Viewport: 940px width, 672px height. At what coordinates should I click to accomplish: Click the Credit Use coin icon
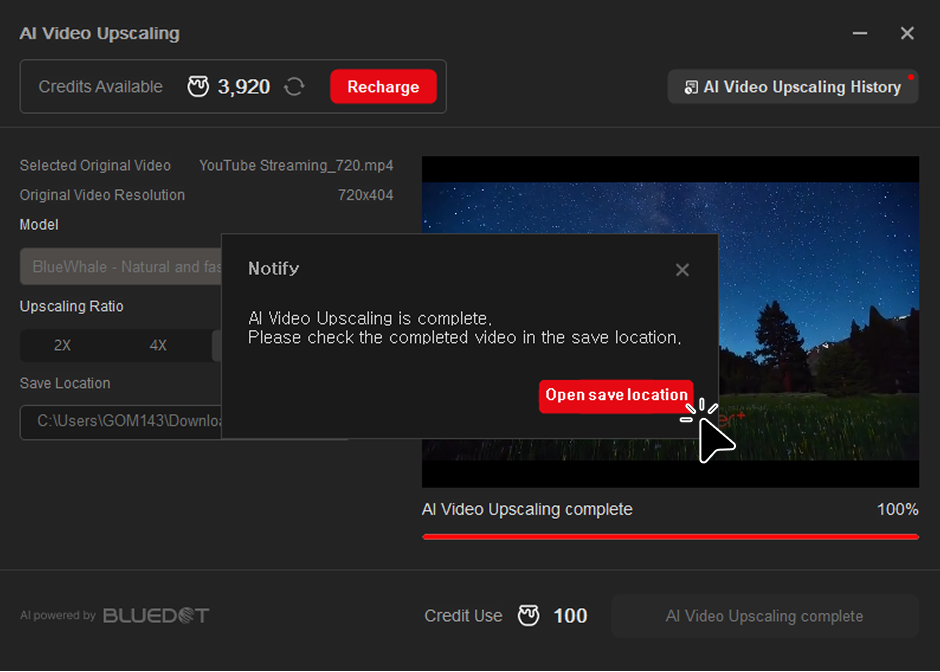click(528, 616)
